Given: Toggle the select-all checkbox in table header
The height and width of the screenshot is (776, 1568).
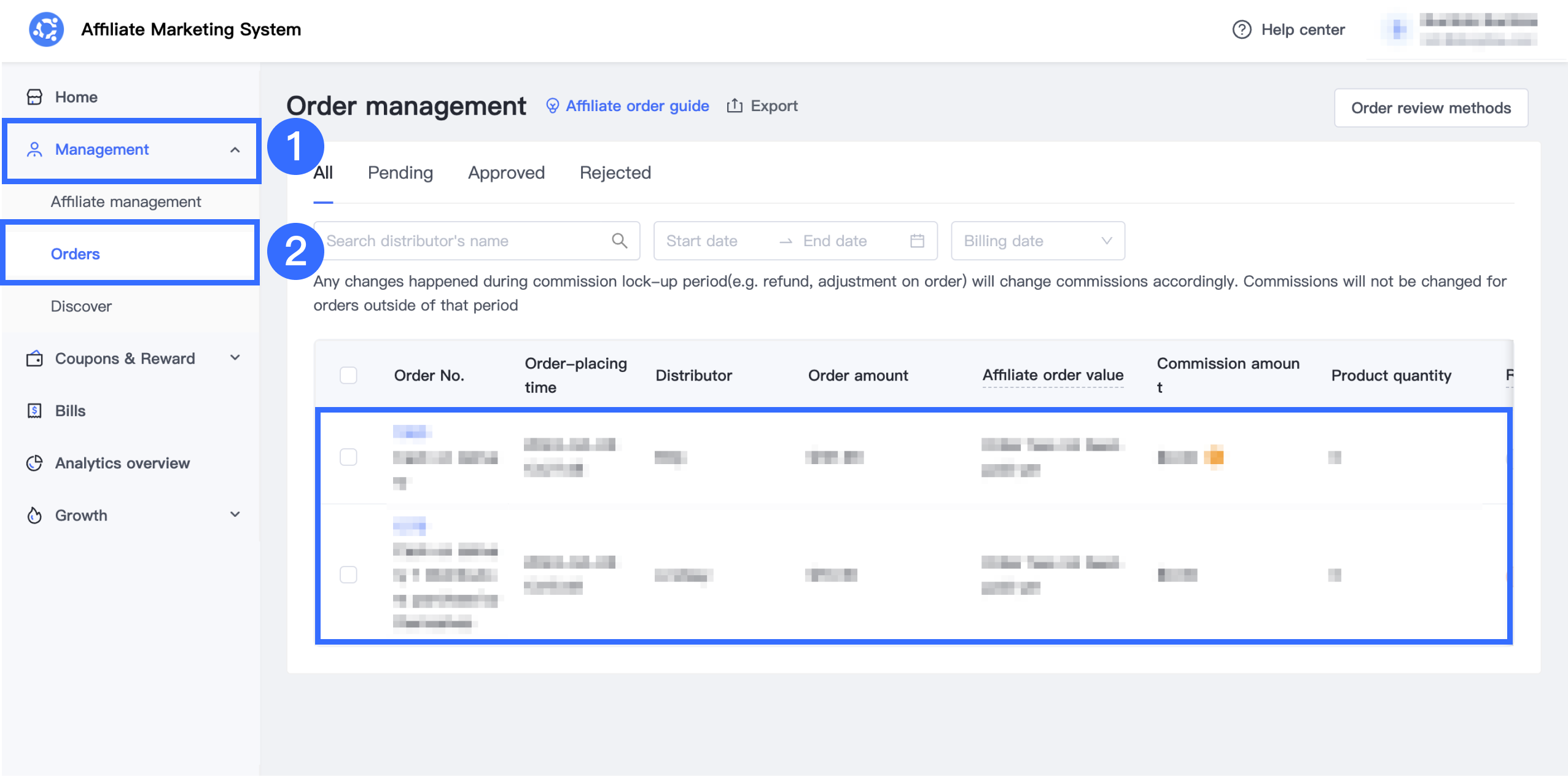Looking at the screenshot, I should pyautogui.click(x=348, y=375).
